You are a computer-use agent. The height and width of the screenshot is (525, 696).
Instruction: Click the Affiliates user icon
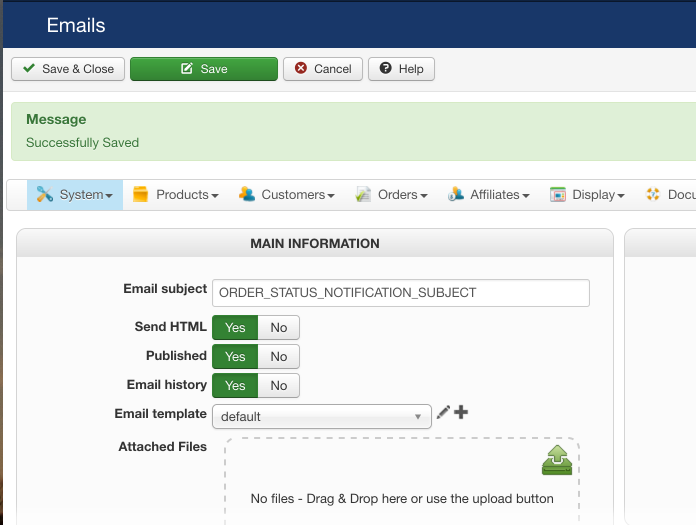[456, 194]
